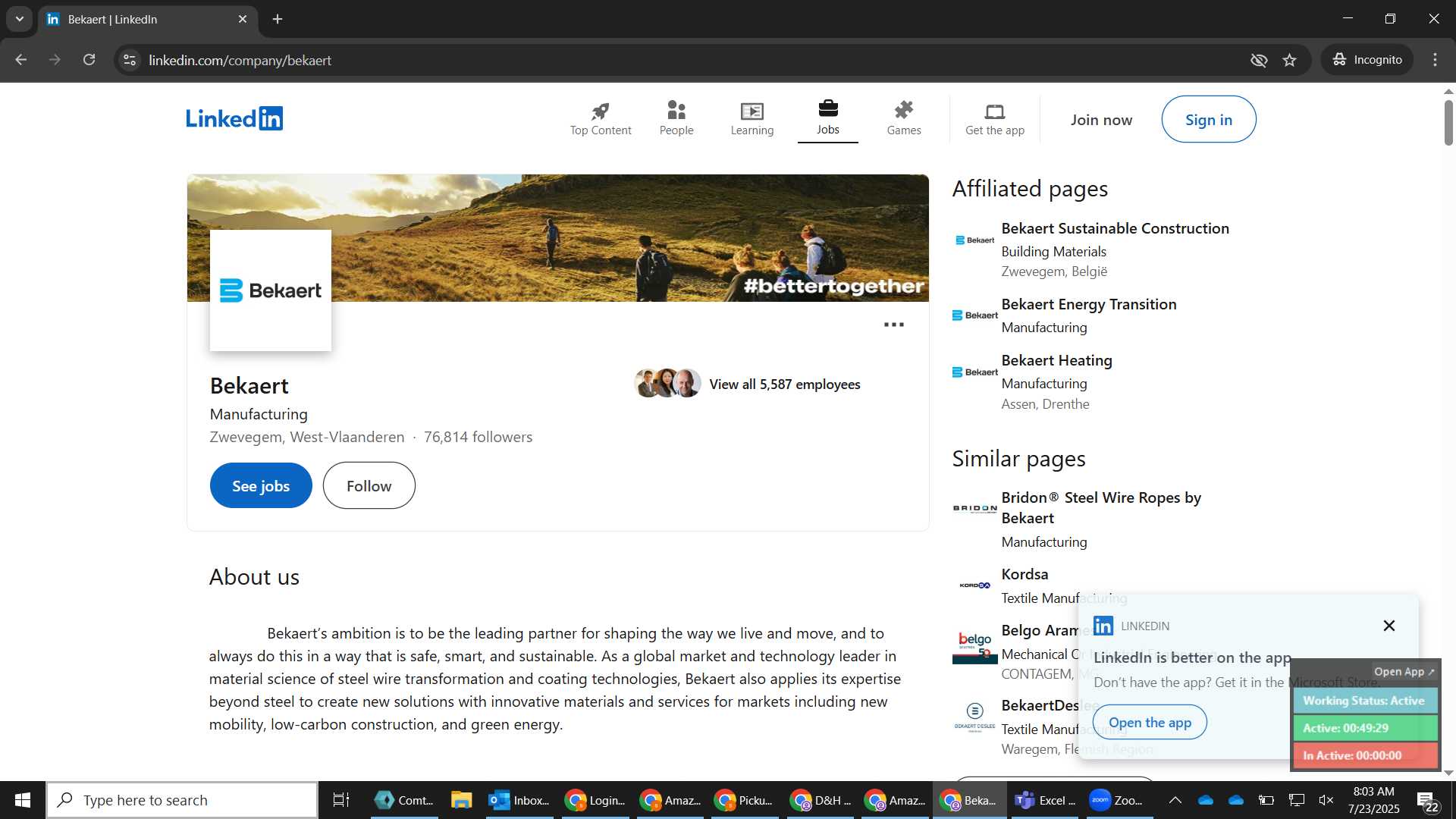Click the taskbar search box
The height and width of the screenshot is (819, 1456).
pyautogui.click(x=182, y=800)
